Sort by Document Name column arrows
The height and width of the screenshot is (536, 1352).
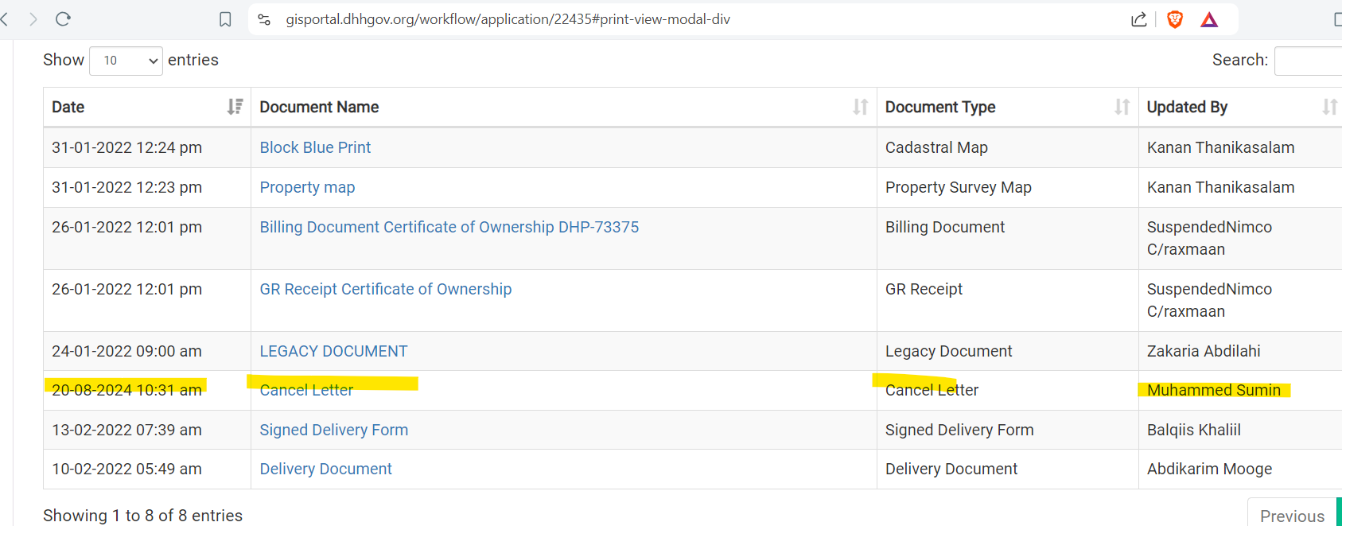tap(860, 107)
